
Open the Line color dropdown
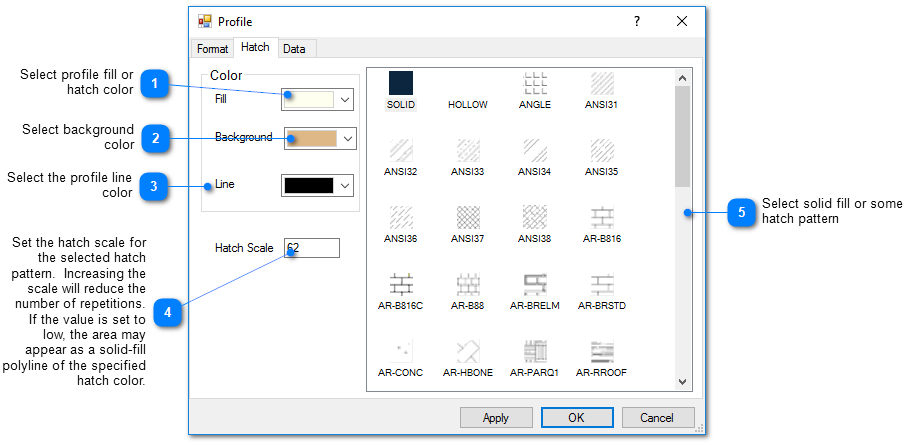tap(345, 185)
